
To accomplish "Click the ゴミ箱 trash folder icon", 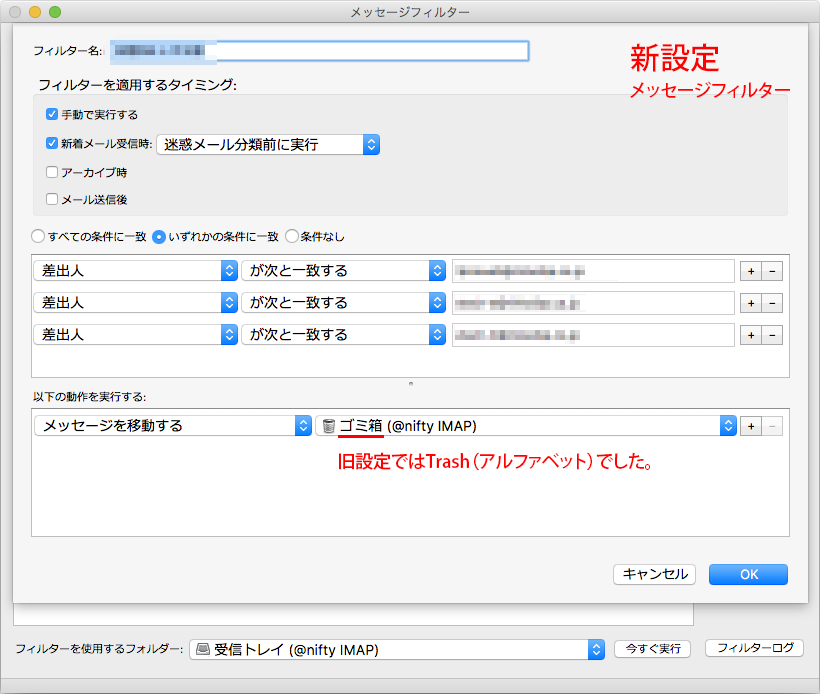I will (329, 426).
